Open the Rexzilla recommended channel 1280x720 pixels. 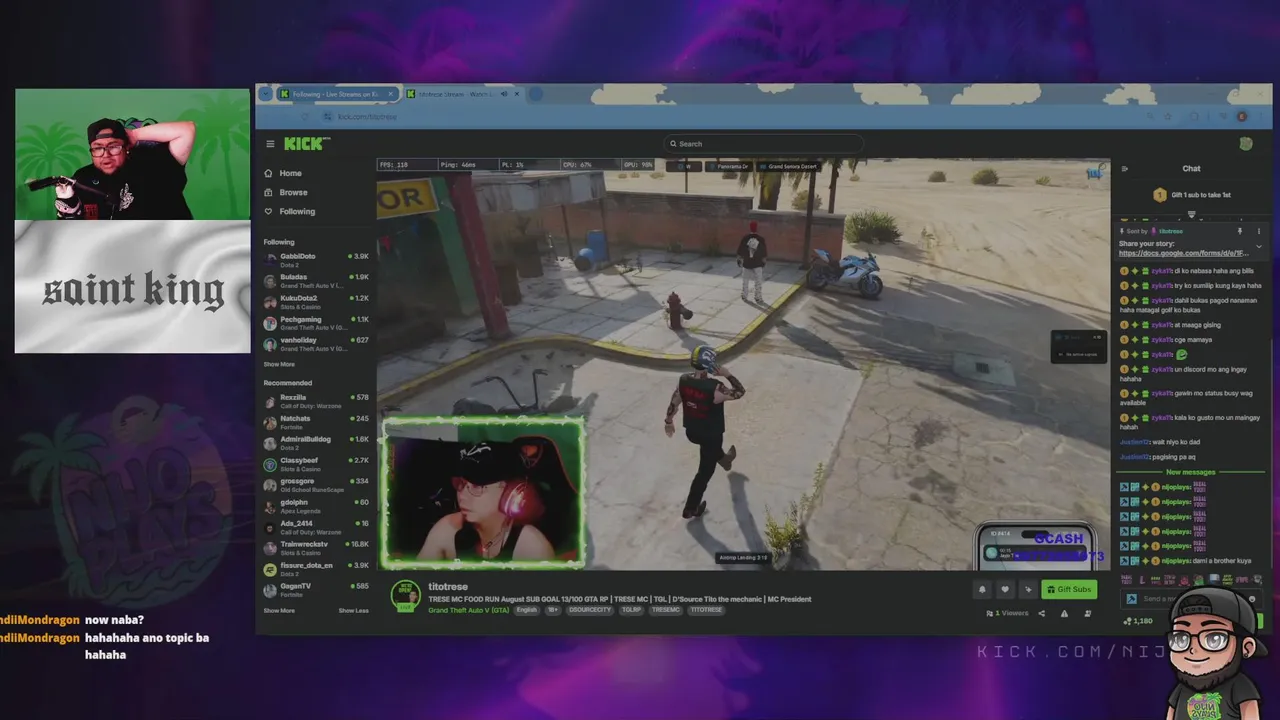pyautogui.click(x=316, y=400)
